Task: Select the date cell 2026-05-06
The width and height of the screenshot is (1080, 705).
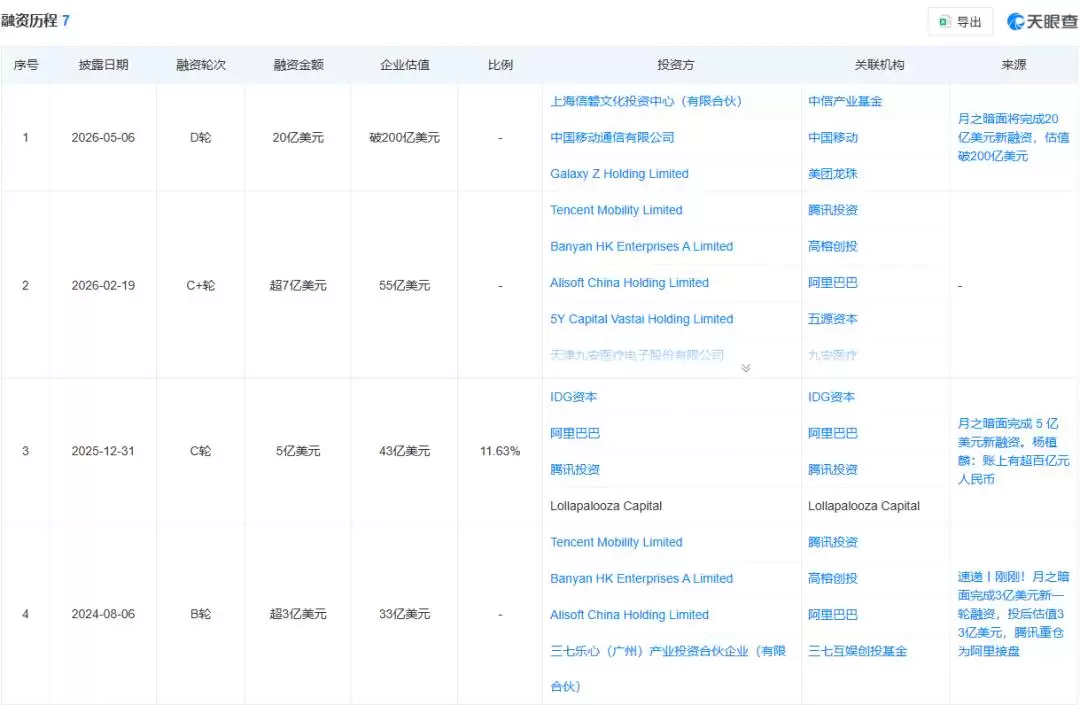Action: (x=103, y=138)
